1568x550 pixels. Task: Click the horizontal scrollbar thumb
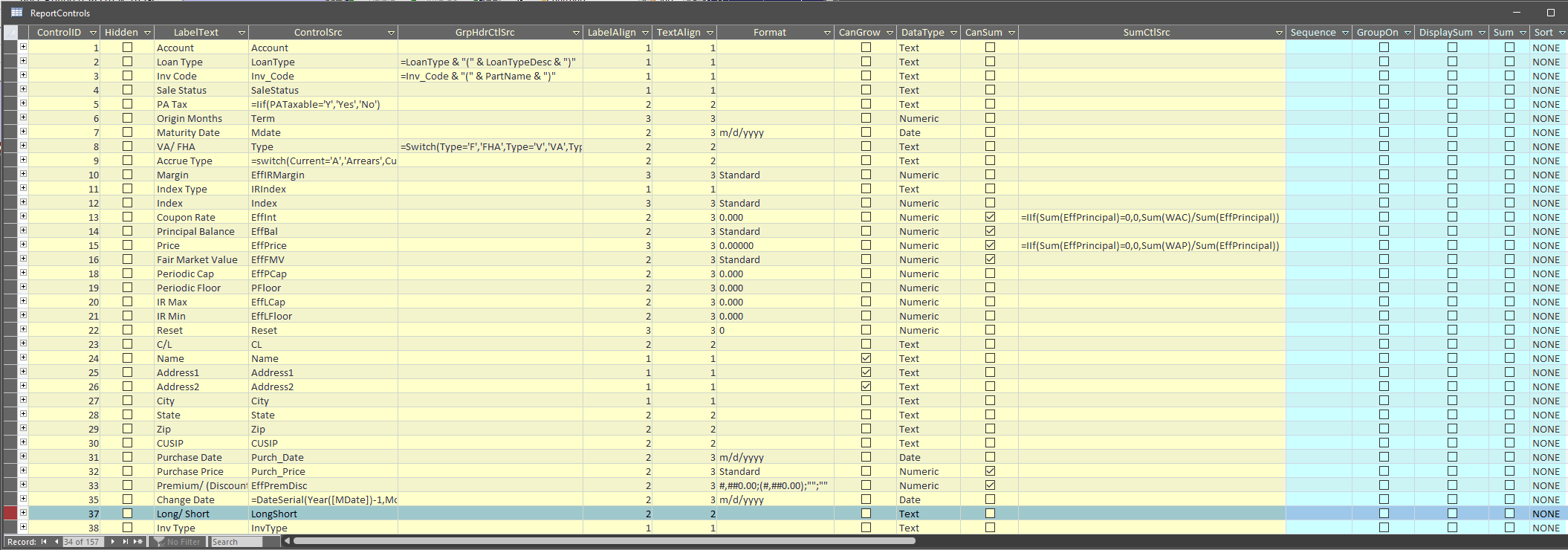pos(604,541)
